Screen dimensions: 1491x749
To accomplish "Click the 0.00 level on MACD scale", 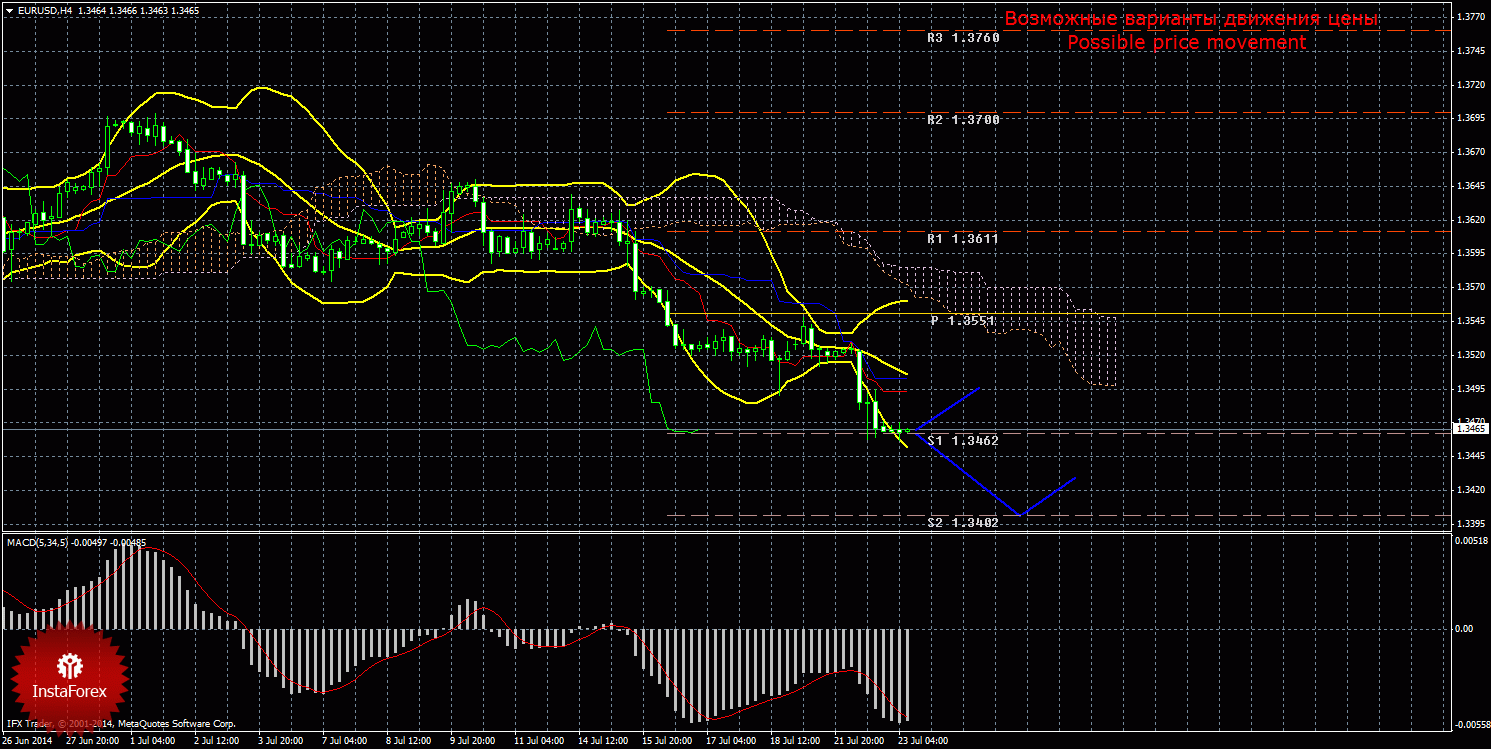I will click(1464, 628).
